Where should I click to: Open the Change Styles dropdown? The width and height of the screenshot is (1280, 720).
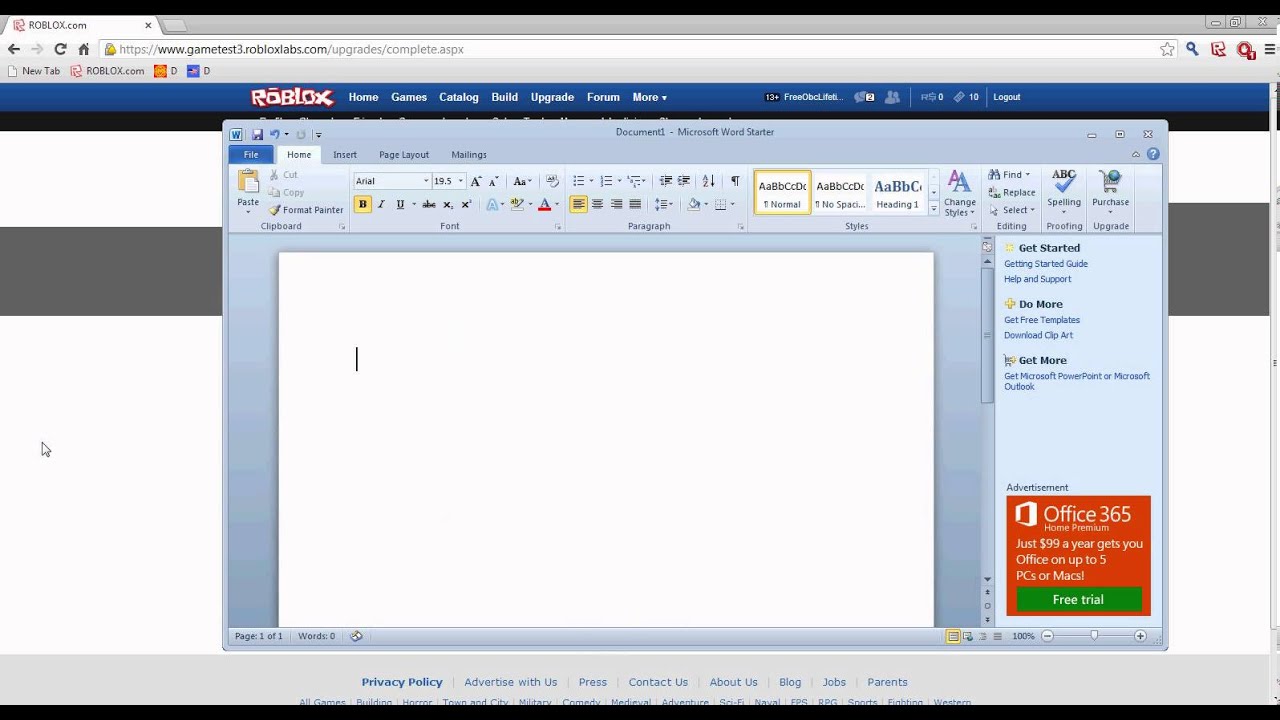point(959,193)
